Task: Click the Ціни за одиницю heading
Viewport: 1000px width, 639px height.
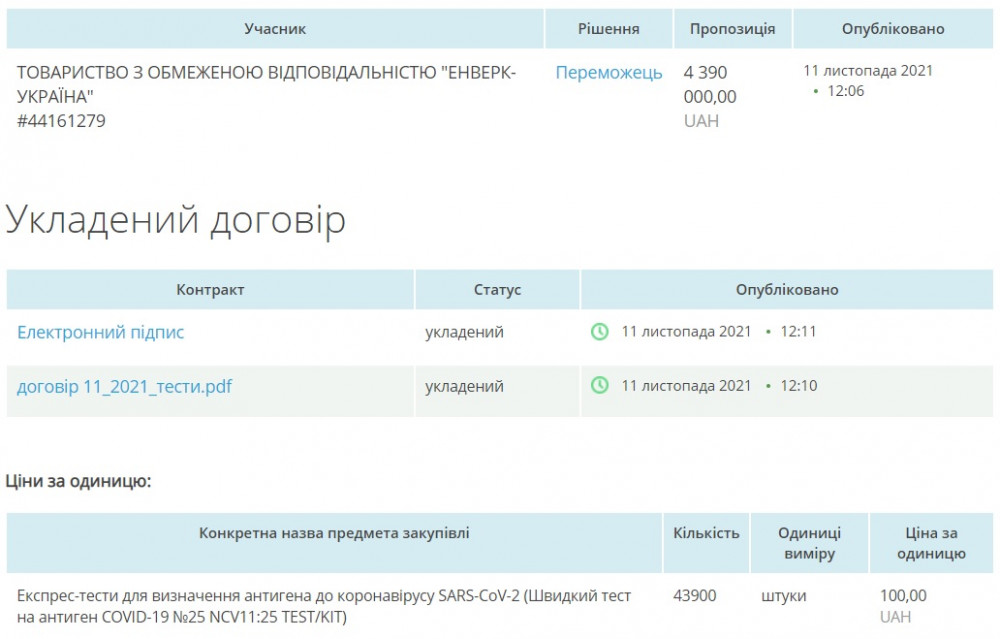Action: [79, 482]
